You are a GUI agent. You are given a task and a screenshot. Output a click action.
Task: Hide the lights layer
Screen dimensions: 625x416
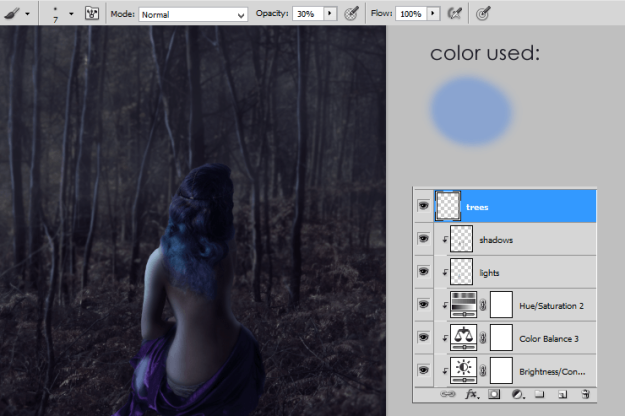423,272
